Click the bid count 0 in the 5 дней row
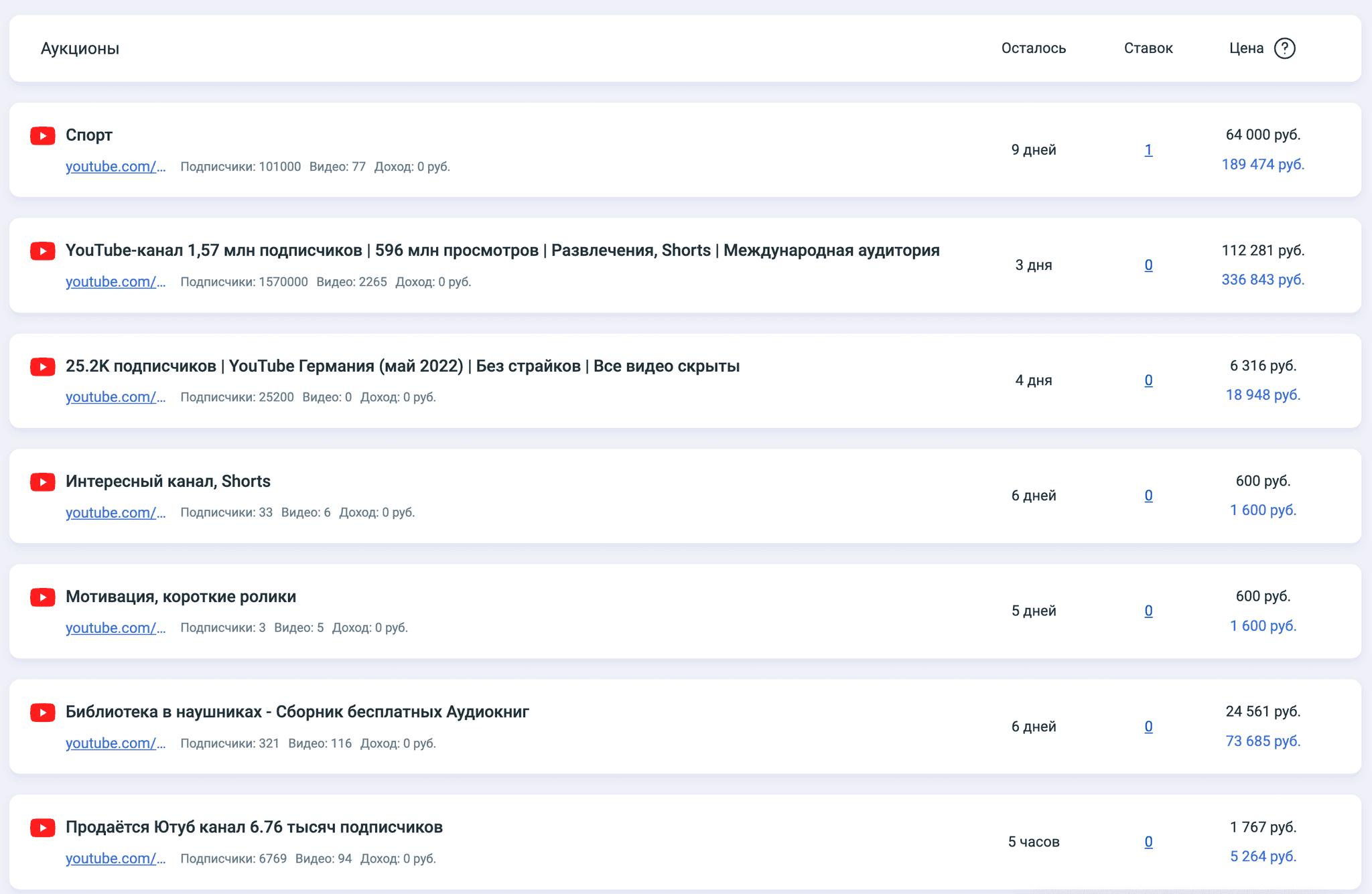The image size is (1372, 894). [x=1148, y=611]
